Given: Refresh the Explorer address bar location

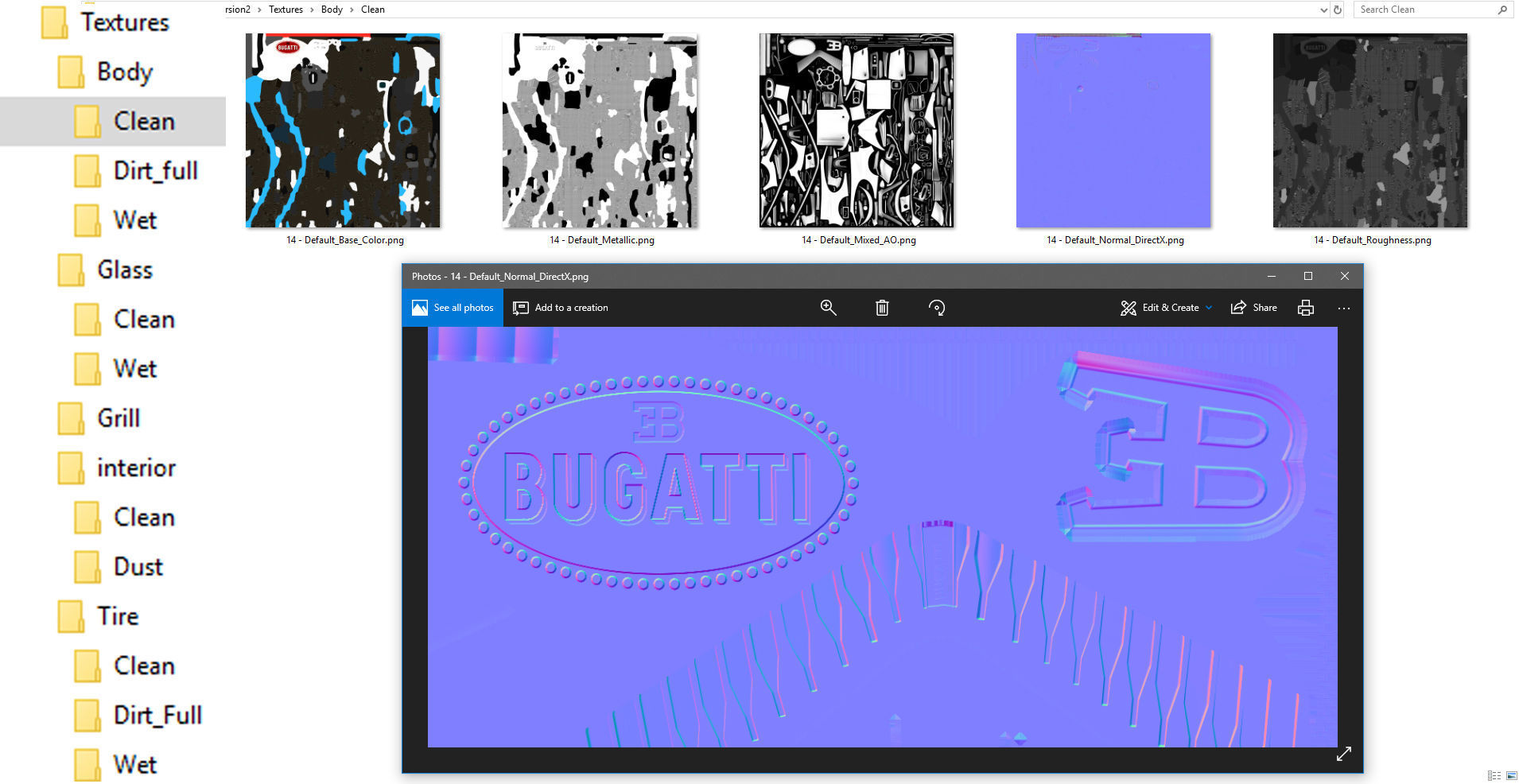Looking at the screenshot, I should (1338, 10).
